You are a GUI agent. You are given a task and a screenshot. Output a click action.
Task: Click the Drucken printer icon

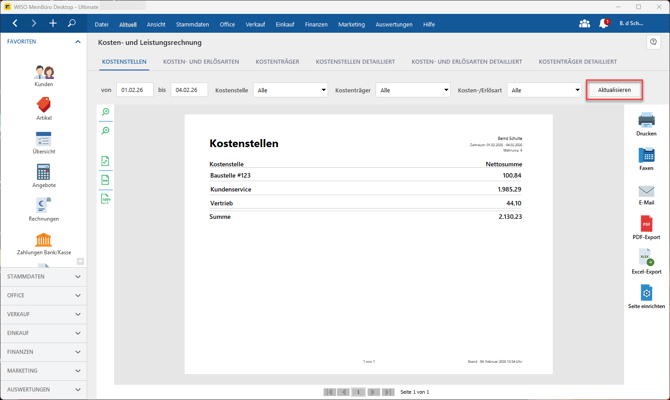tap(646, 124)
